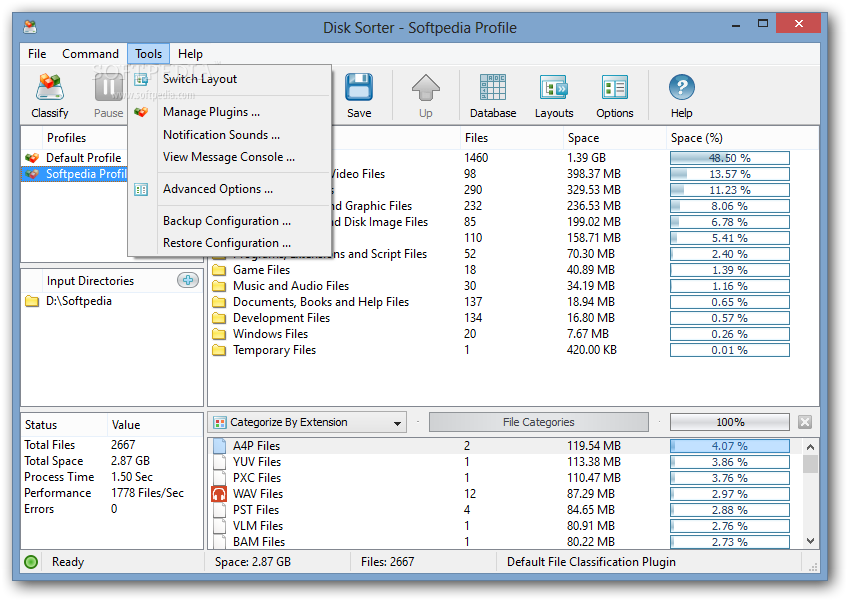This screenshot has height=601, width=848.
Task: Click the Temporary Files folder icon
Action: pyautogui.click(x=219, y=350)
